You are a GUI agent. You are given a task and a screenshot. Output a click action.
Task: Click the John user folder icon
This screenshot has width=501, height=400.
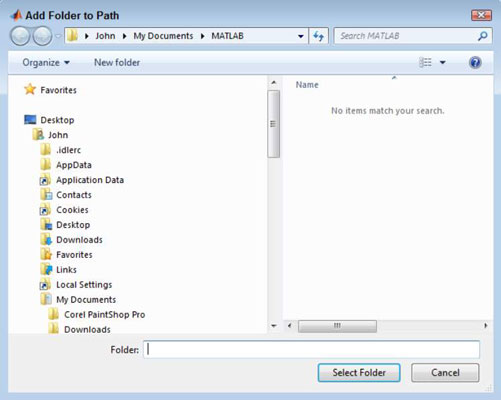(x=38, y=135)
